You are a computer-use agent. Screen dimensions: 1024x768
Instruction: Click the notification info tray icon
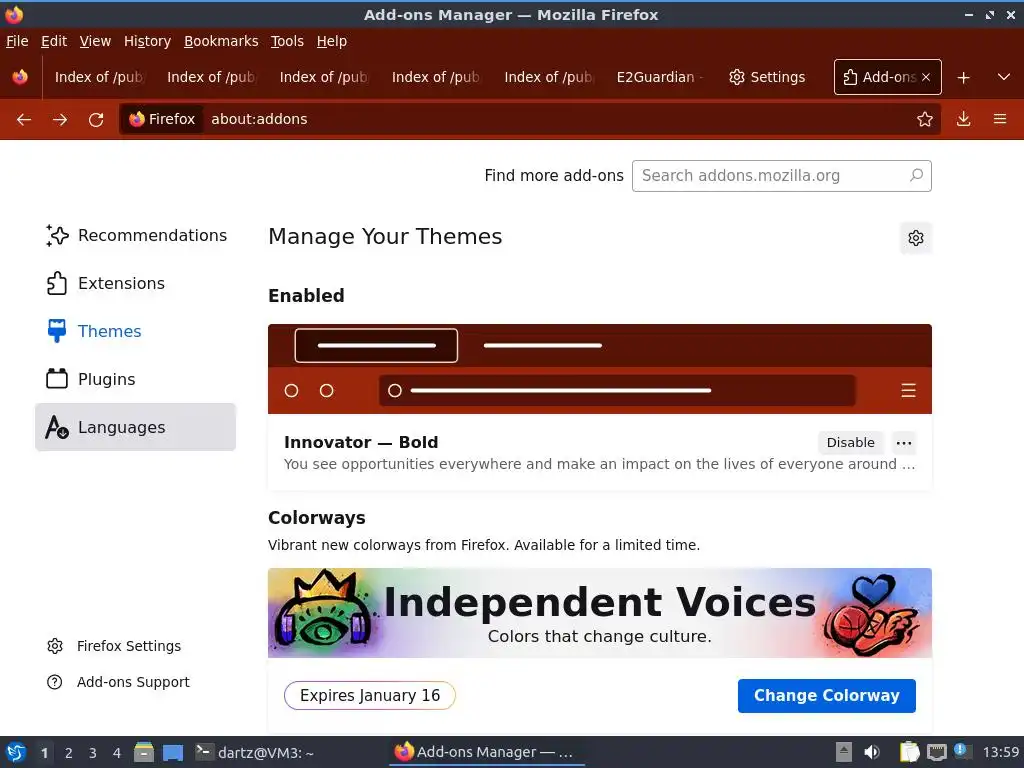(961, 750)
